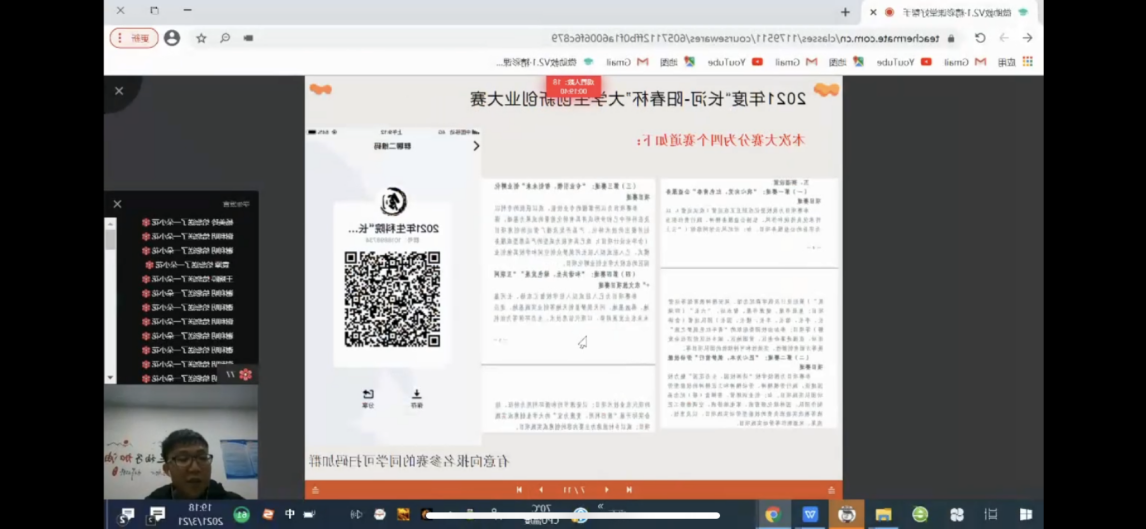Open the highlighted camera app on taskbar

[x=847, y=514]
